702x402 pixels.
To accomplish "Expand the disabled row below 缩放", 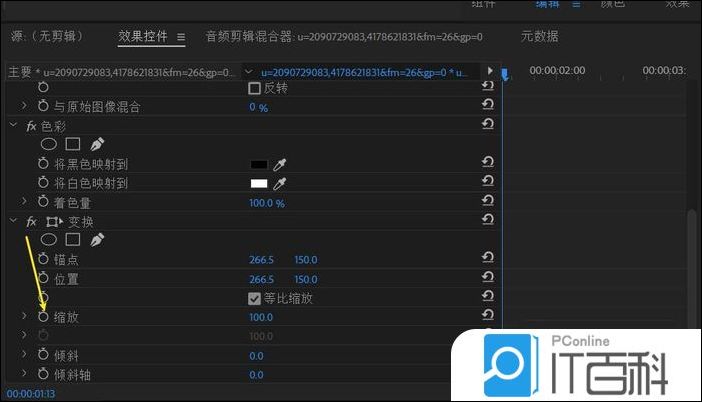I will (24, 335).
